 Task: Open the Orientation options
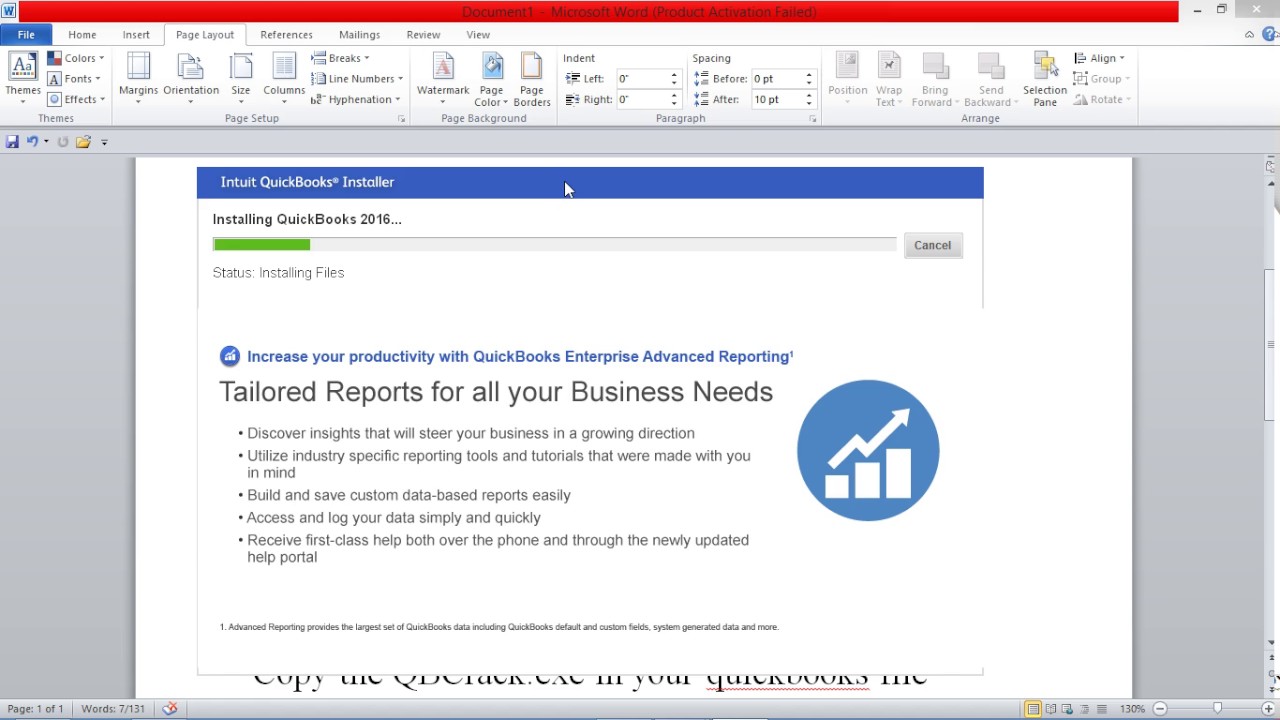click(x=191, y=78)
